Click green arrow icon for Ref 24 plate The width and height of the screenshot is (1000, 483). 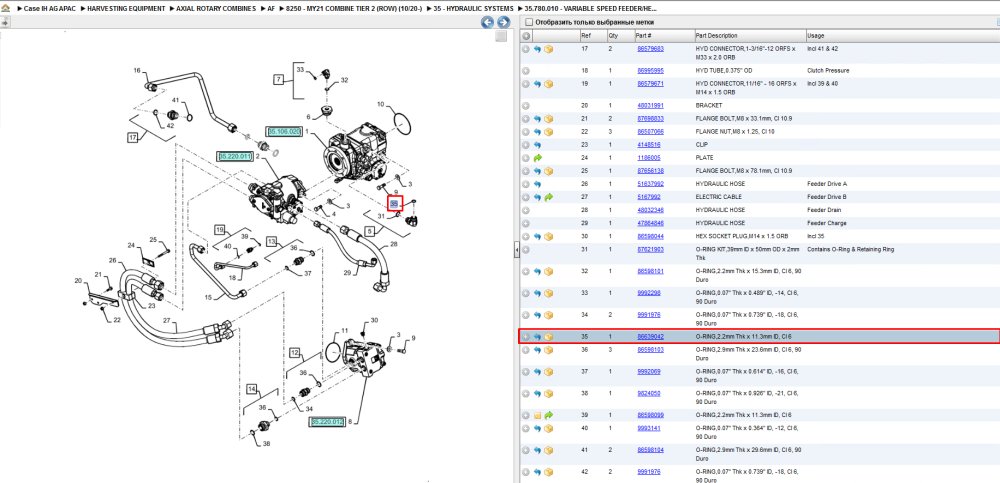537,158
